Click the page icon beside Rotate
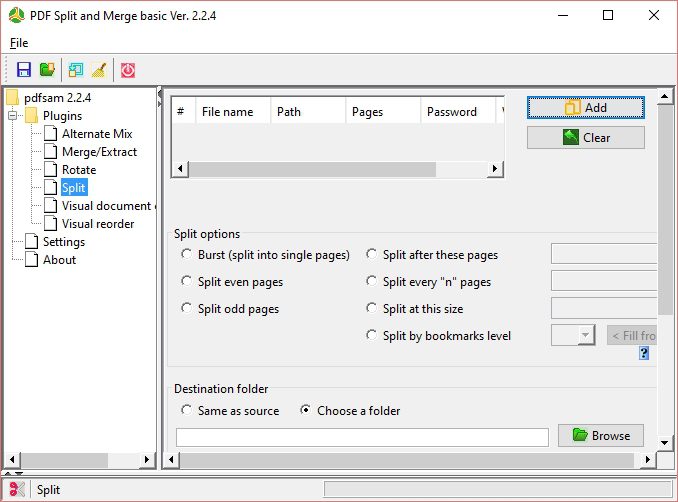This screenshot has width=678, height=502. pyautogui.click(x=50, y=169)
